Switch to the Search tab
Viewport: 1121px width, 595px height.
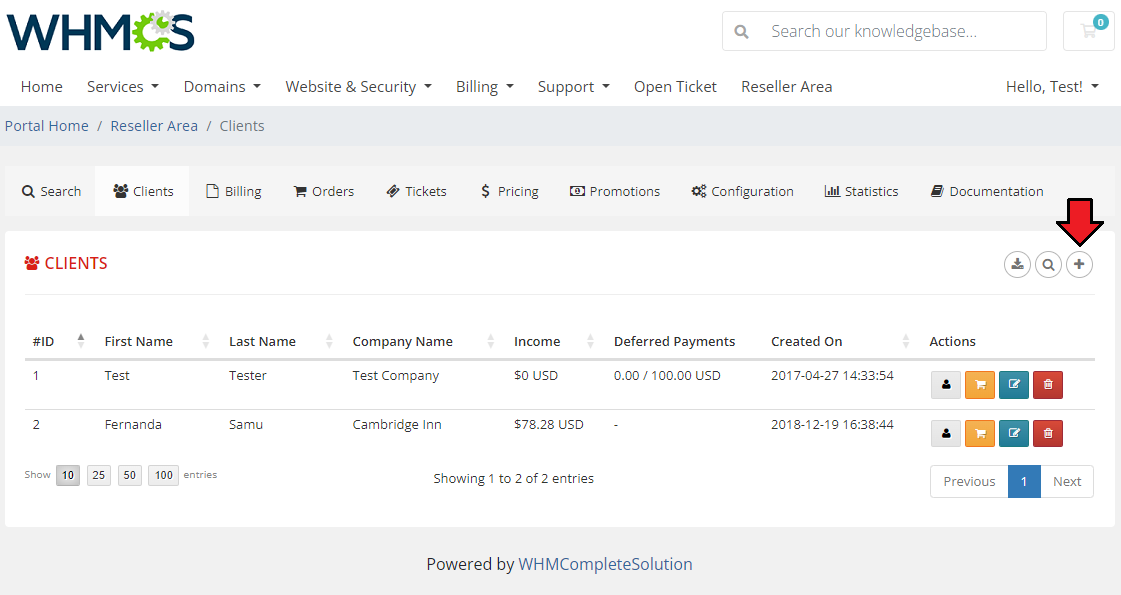tap(51, 191)
